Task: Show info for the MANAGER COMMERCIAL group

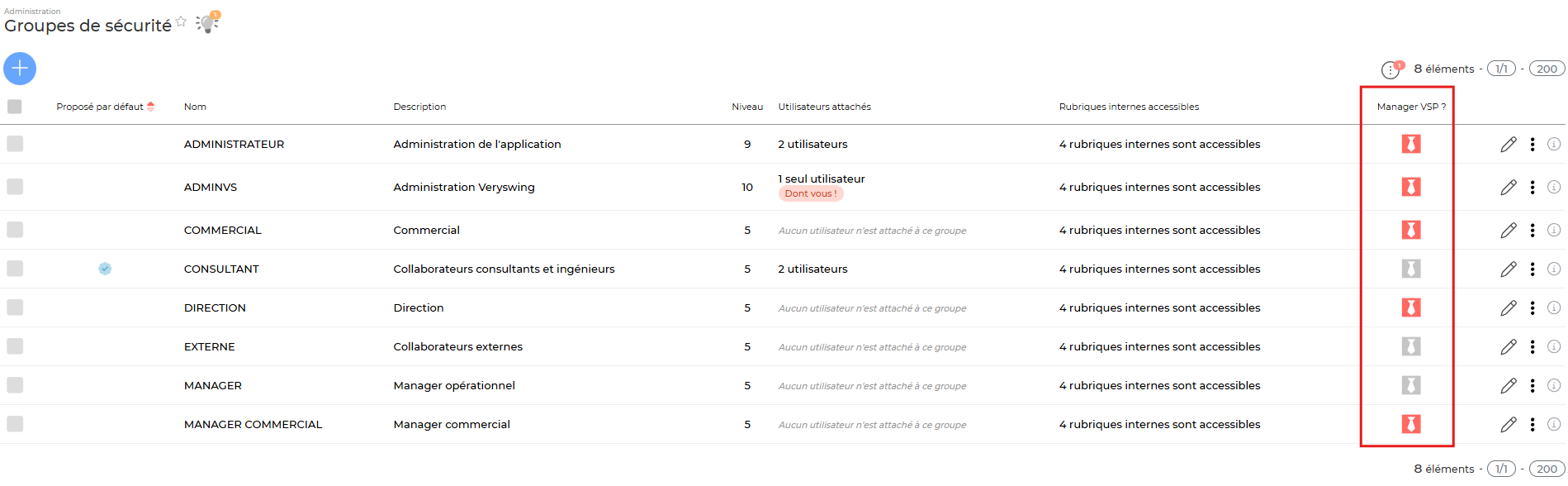Action: point(1553,424)
